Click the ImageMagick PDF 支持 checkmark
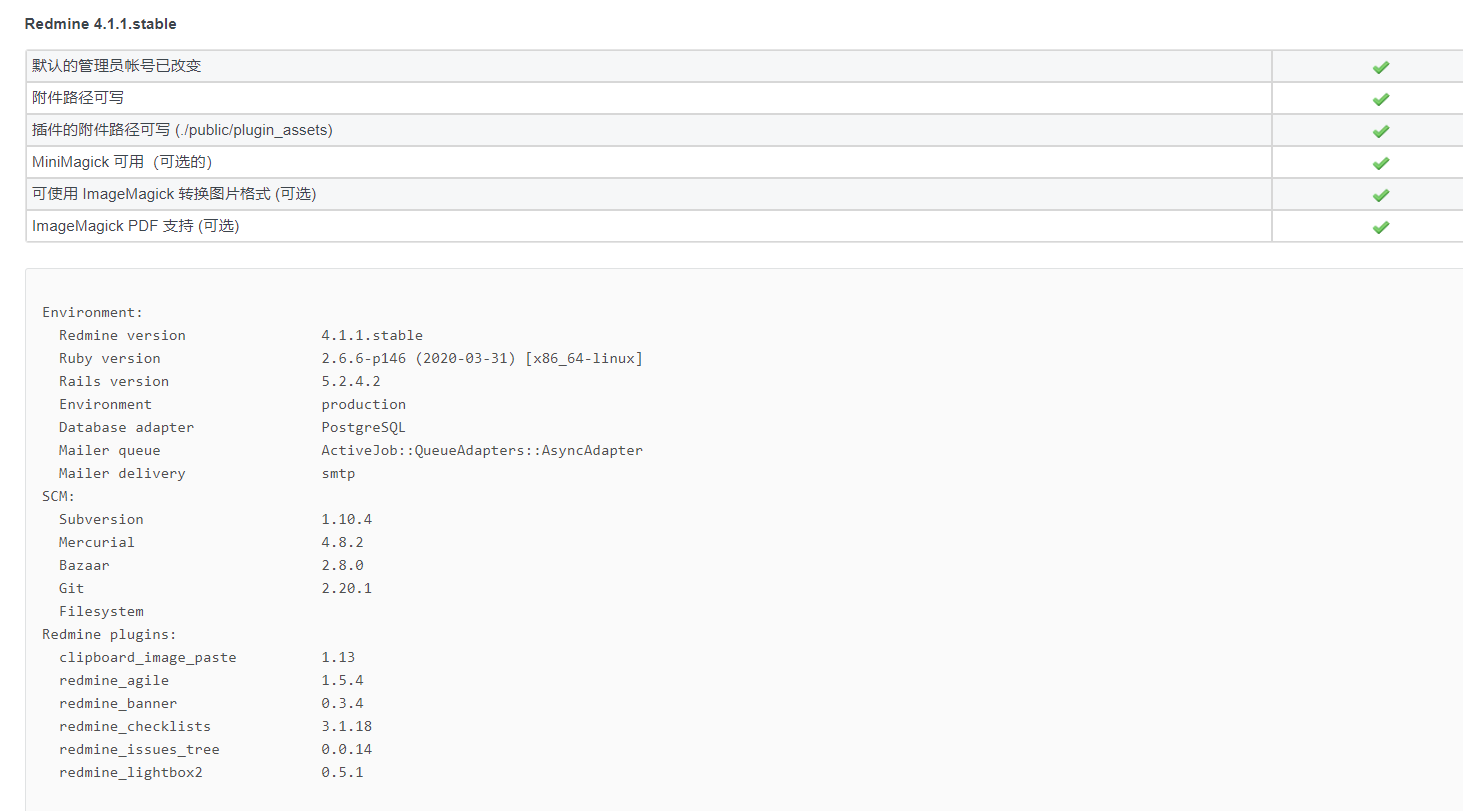Screen dimensions: 1463x811 pos(1380,227)
